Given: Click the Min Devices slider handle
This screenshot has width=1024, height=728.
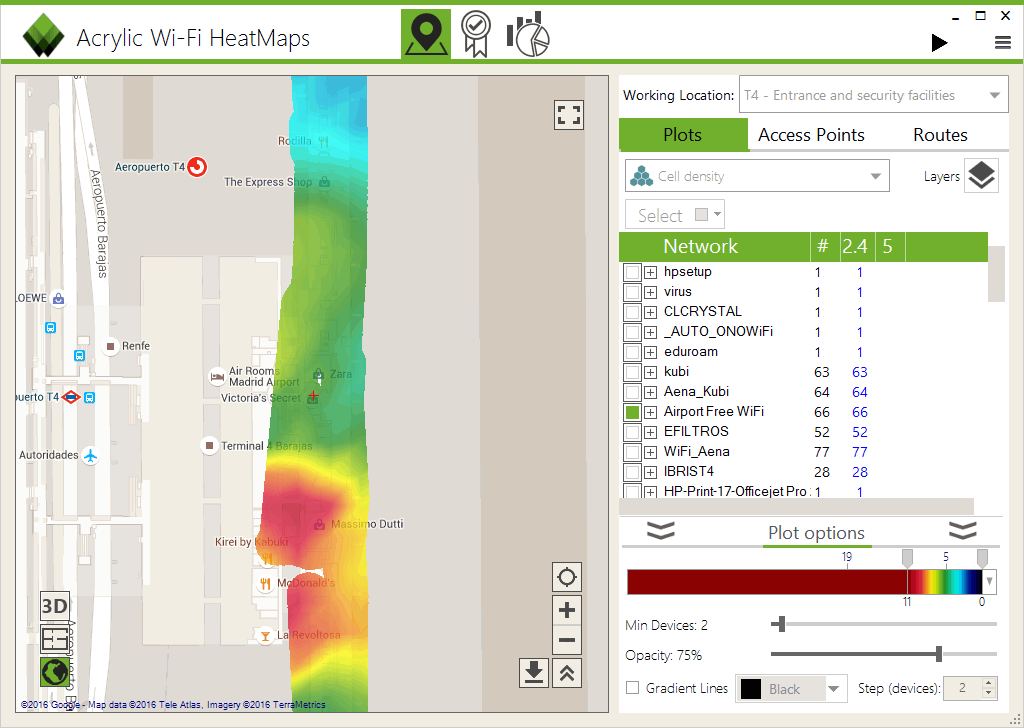Looking at the screenshot, I should 781,624.
